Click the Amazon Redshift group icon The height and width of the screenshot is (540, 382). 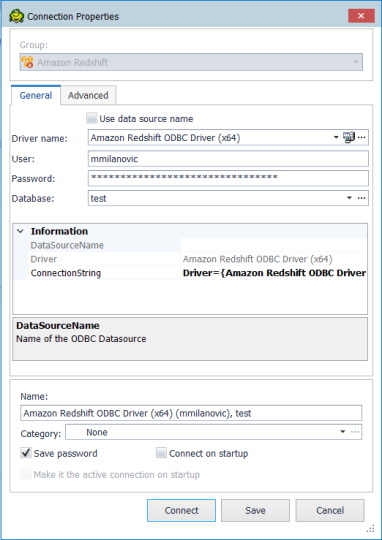[27, 62]
